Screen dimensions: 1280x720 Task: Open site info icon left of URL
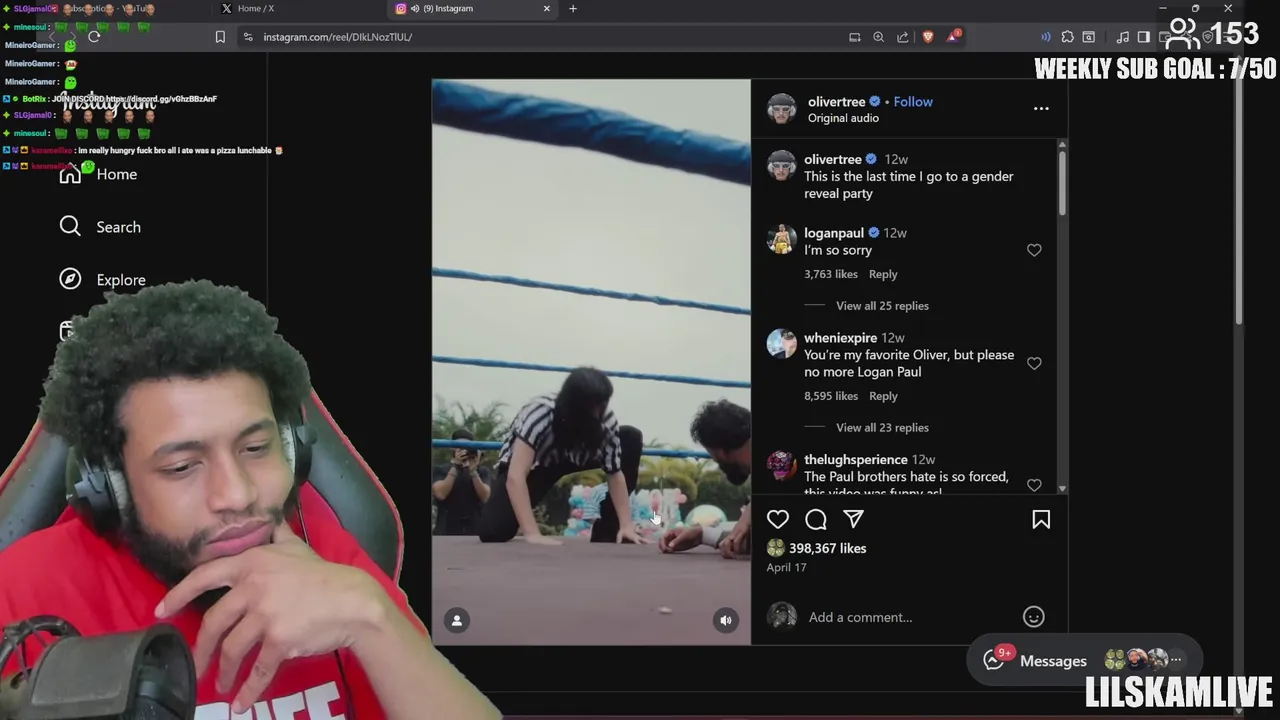(x=248, y=37)
